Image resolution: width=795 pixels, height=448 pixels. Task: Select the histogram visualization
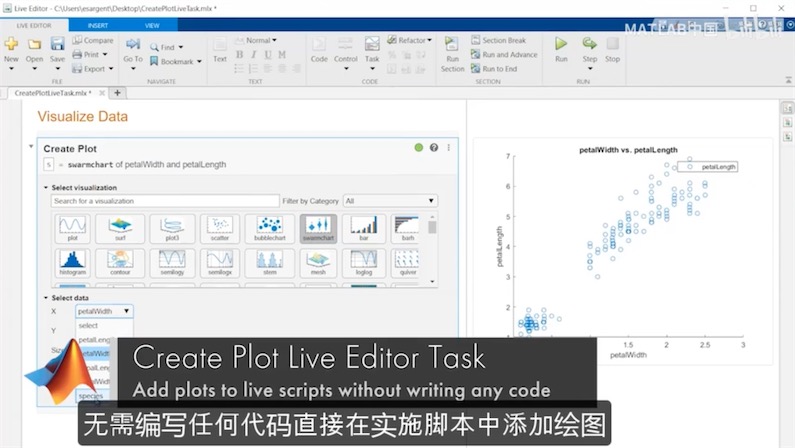tap(73, 263)
